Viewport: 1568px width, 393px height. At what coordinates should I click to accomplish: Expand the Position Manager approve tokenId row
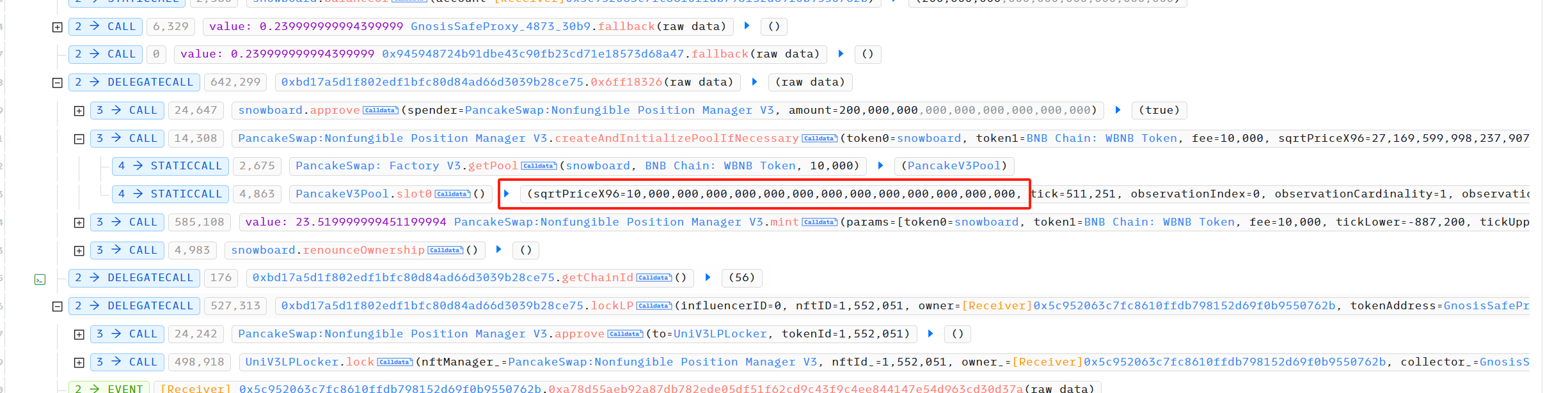coord(79,334)
